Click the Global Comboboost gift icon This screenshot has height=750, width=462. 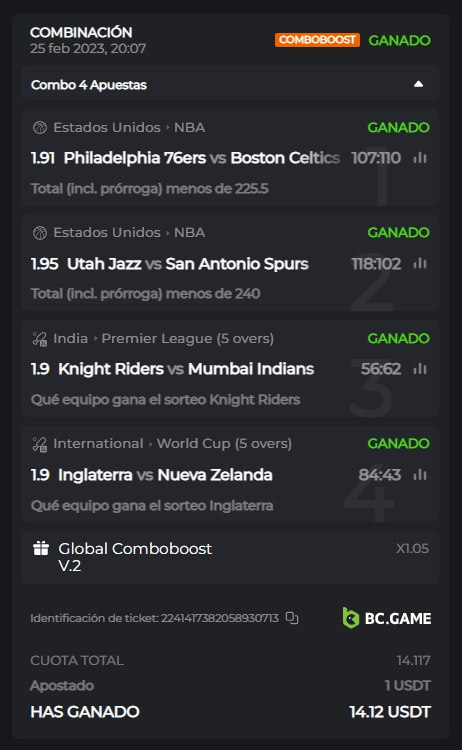coord(41,548)
